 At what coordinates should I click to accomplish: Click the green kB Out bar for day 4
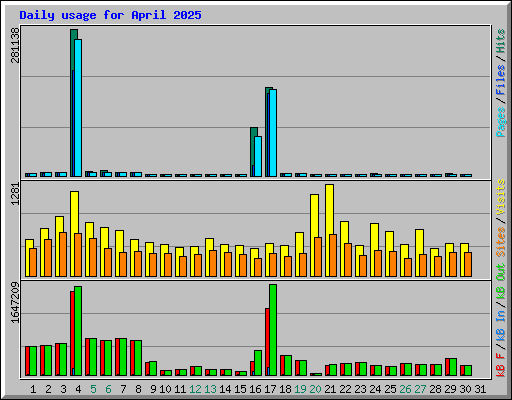[x=78, y=331]
